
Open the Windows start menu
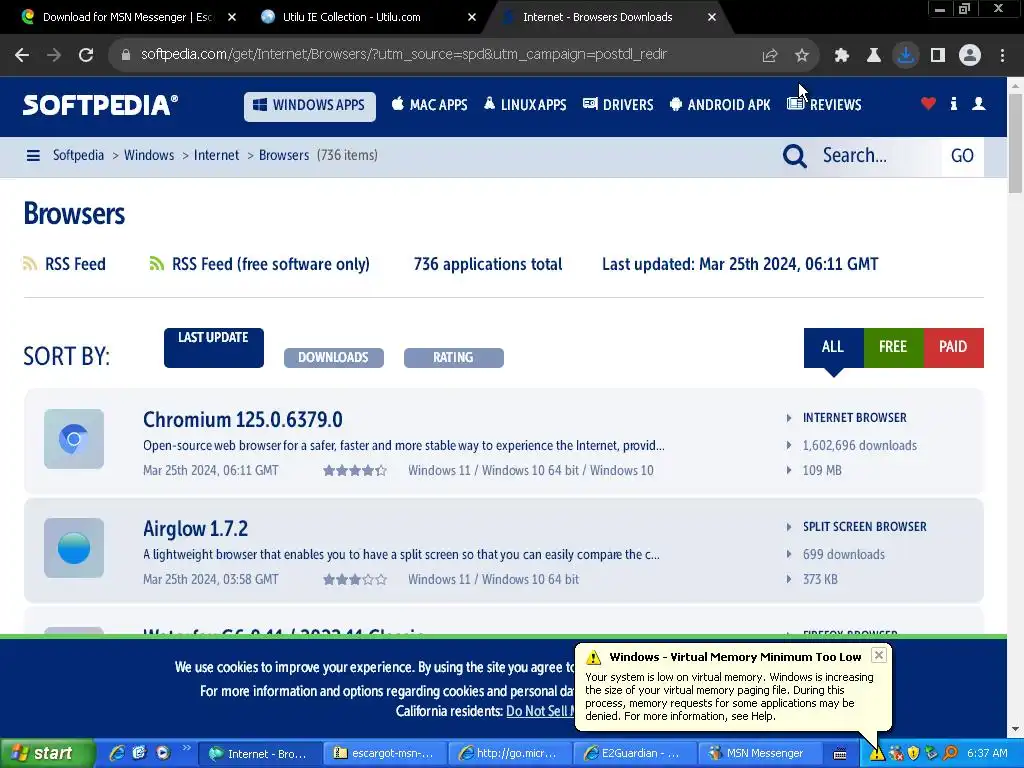coord(46,754)
